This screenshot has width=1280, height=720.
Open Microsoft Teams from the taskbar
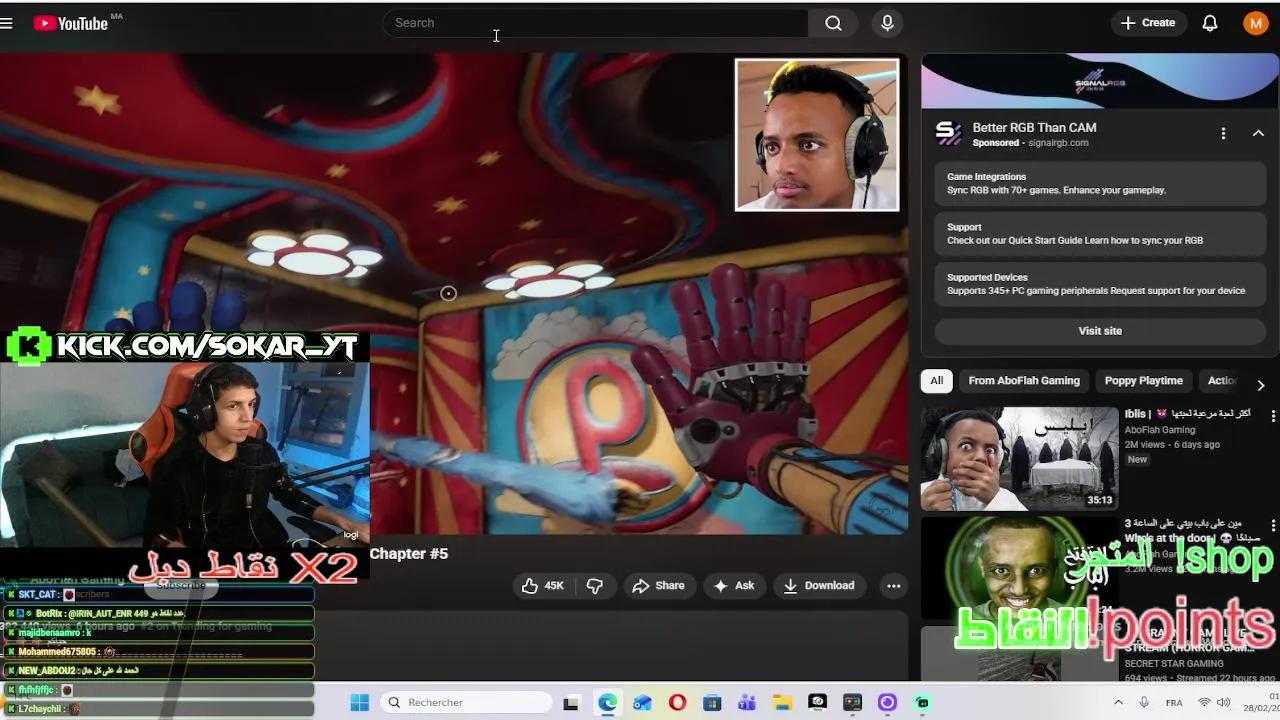pos(747,702)
